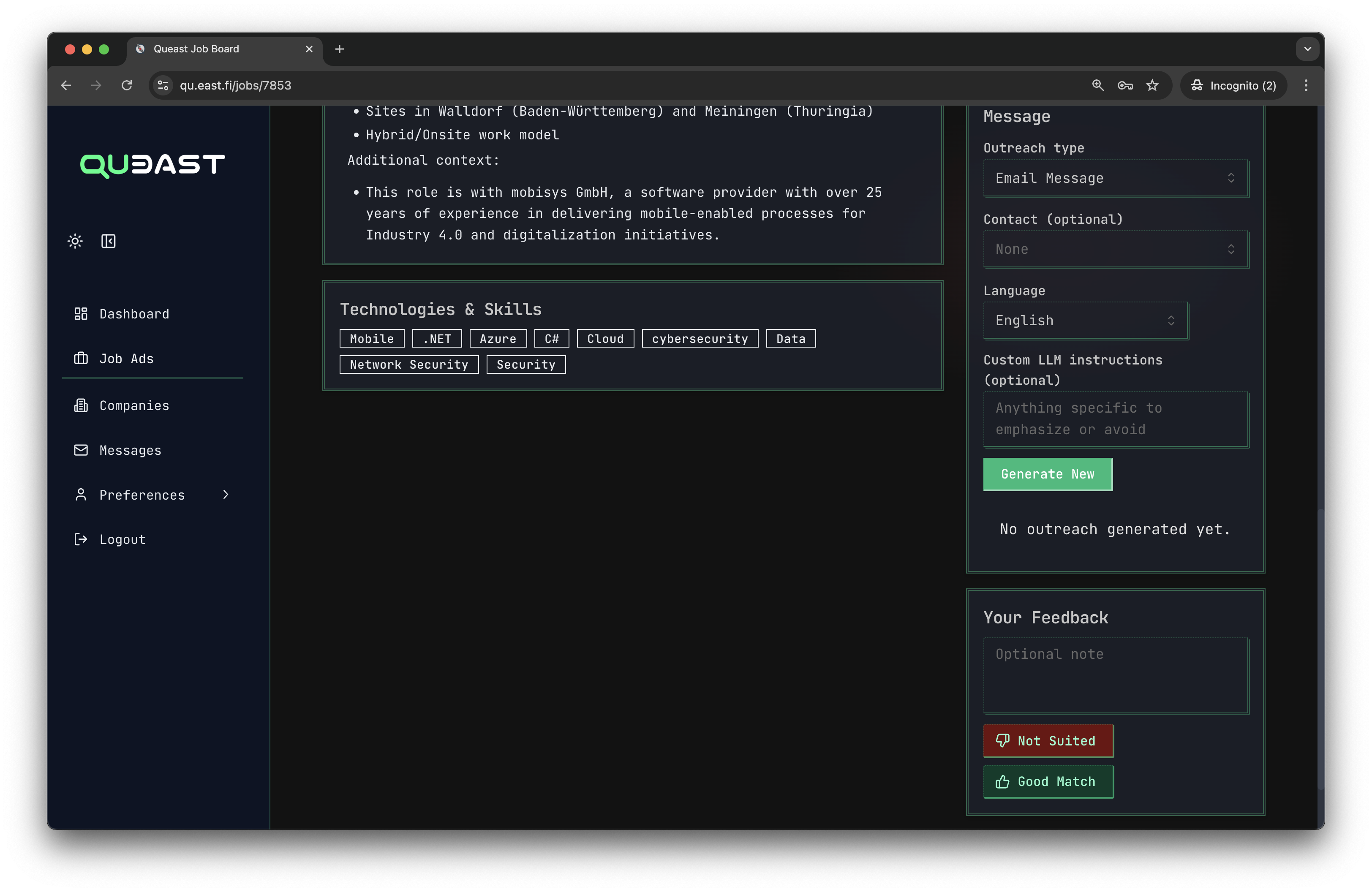Open the Outreach type dropdown

coord(1114,178)
